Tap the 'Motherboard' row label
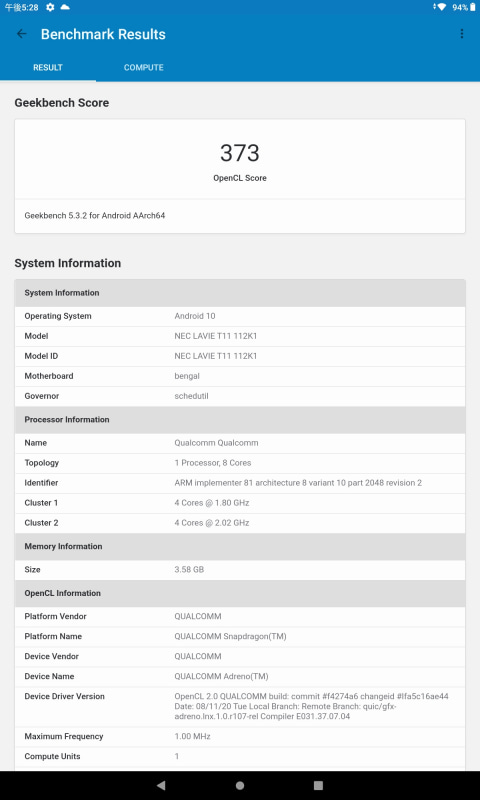The height and width of the screenshot is (800, 480). pos(49,376)
